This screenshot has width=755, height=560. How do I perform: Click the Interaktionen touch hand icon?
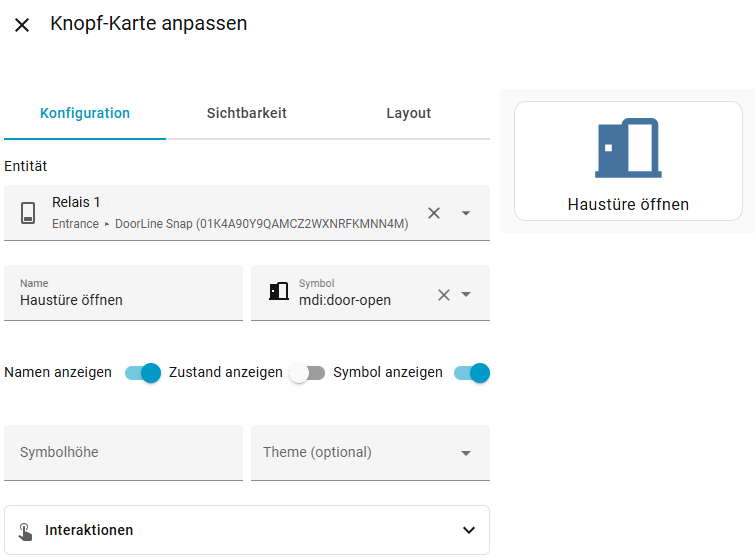[x=26, y=531]
